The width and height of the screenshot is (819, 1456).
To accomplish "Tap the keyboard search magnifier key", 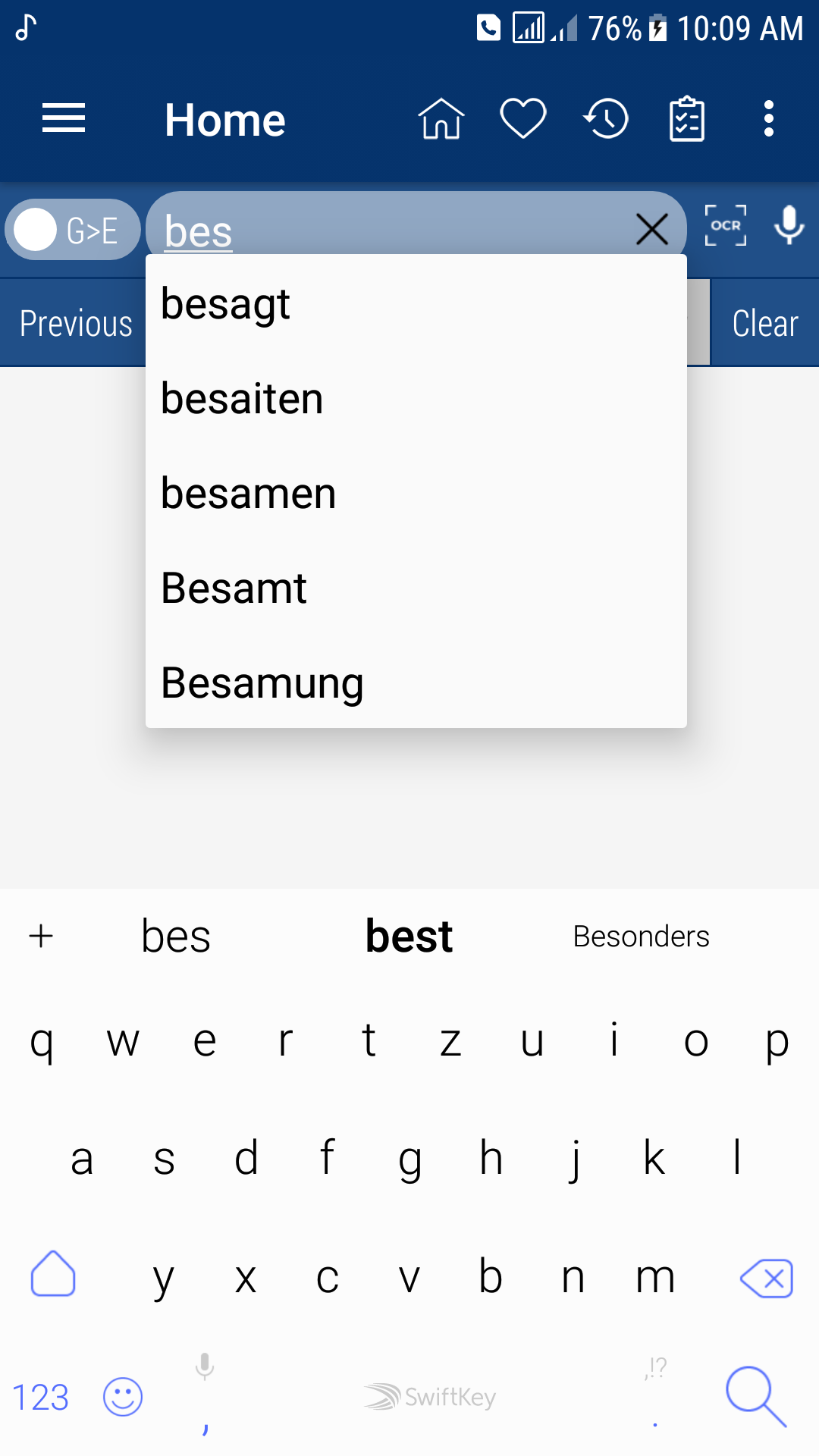I will pyautogui.click(x=755, y=1397).
